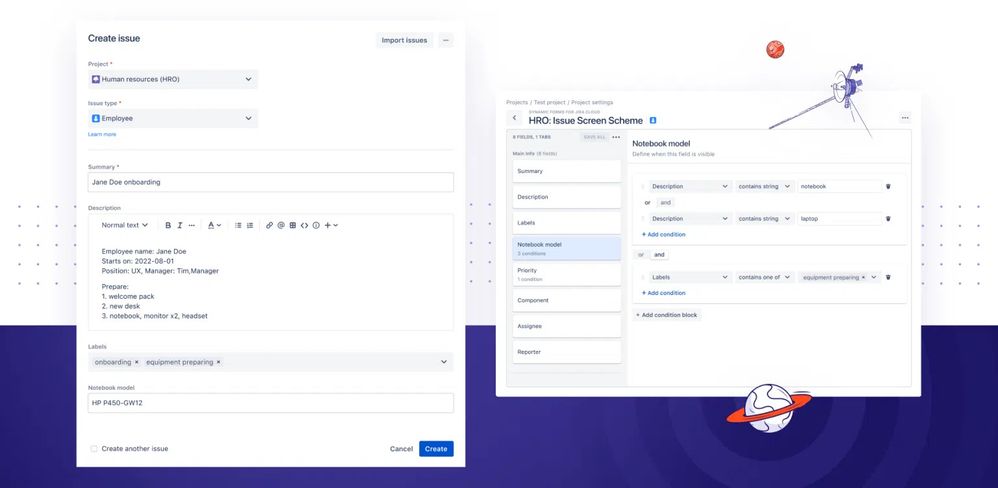The height and width of the screenshot is (488, 998).
Task: Open the Normal text style dropdown
Action: click(125, 225)
